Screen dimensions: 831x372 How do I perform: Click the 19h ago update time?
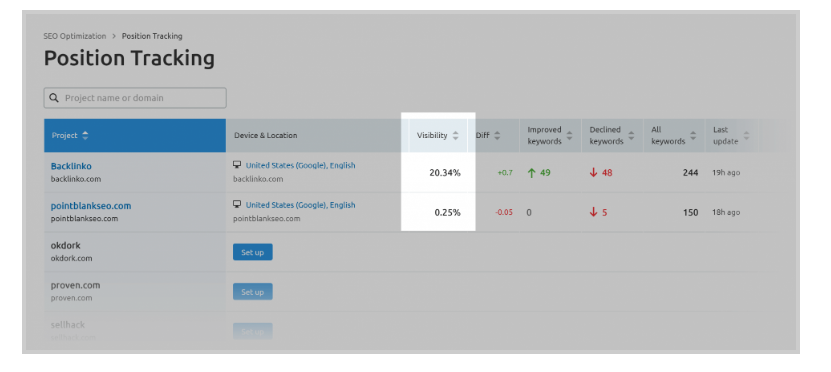click(x=726, y=173)
